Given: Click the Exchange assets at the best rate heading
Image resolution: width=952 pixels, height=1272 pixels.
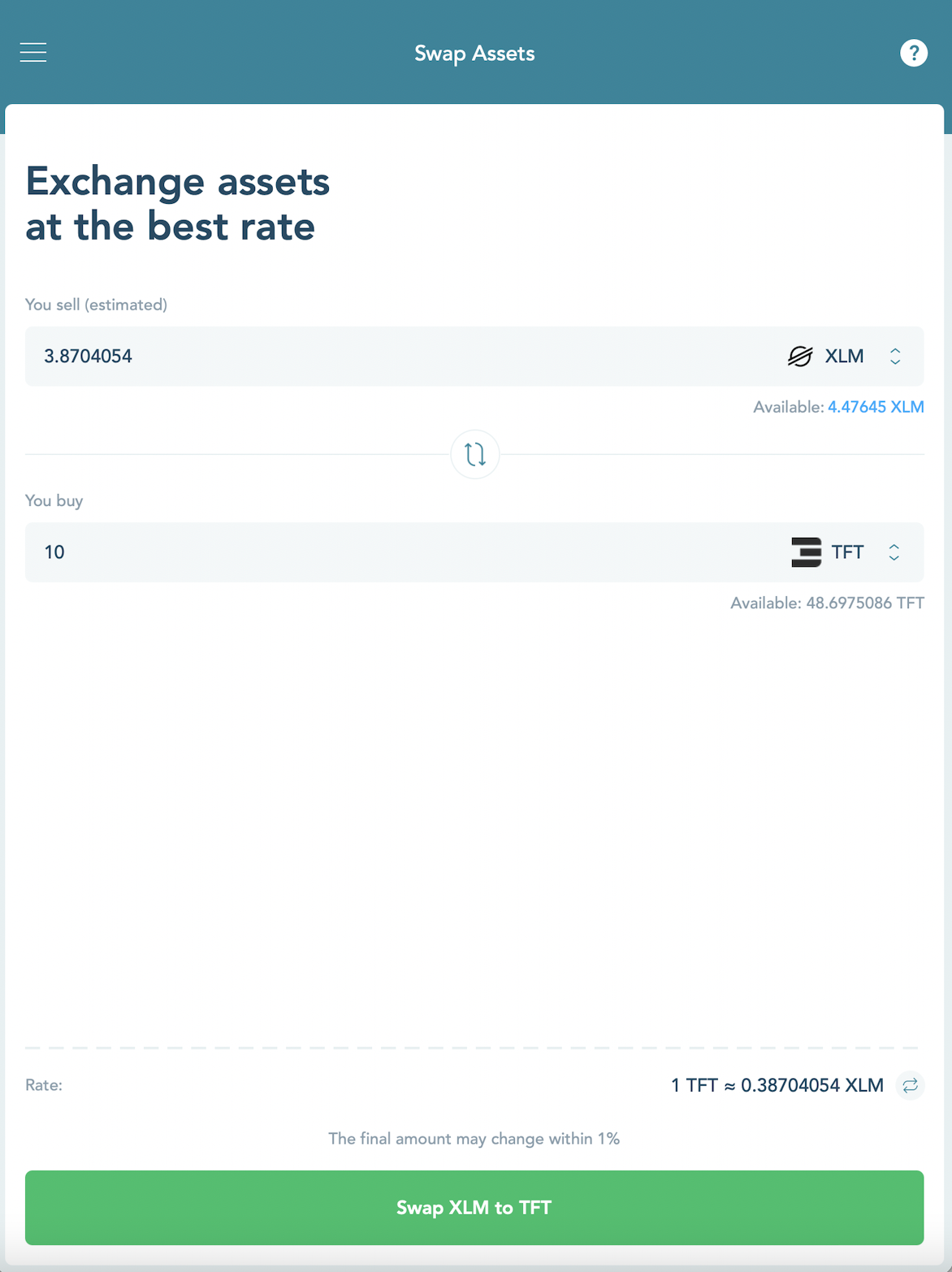Looking at the screenshot, I should (178, 203).
